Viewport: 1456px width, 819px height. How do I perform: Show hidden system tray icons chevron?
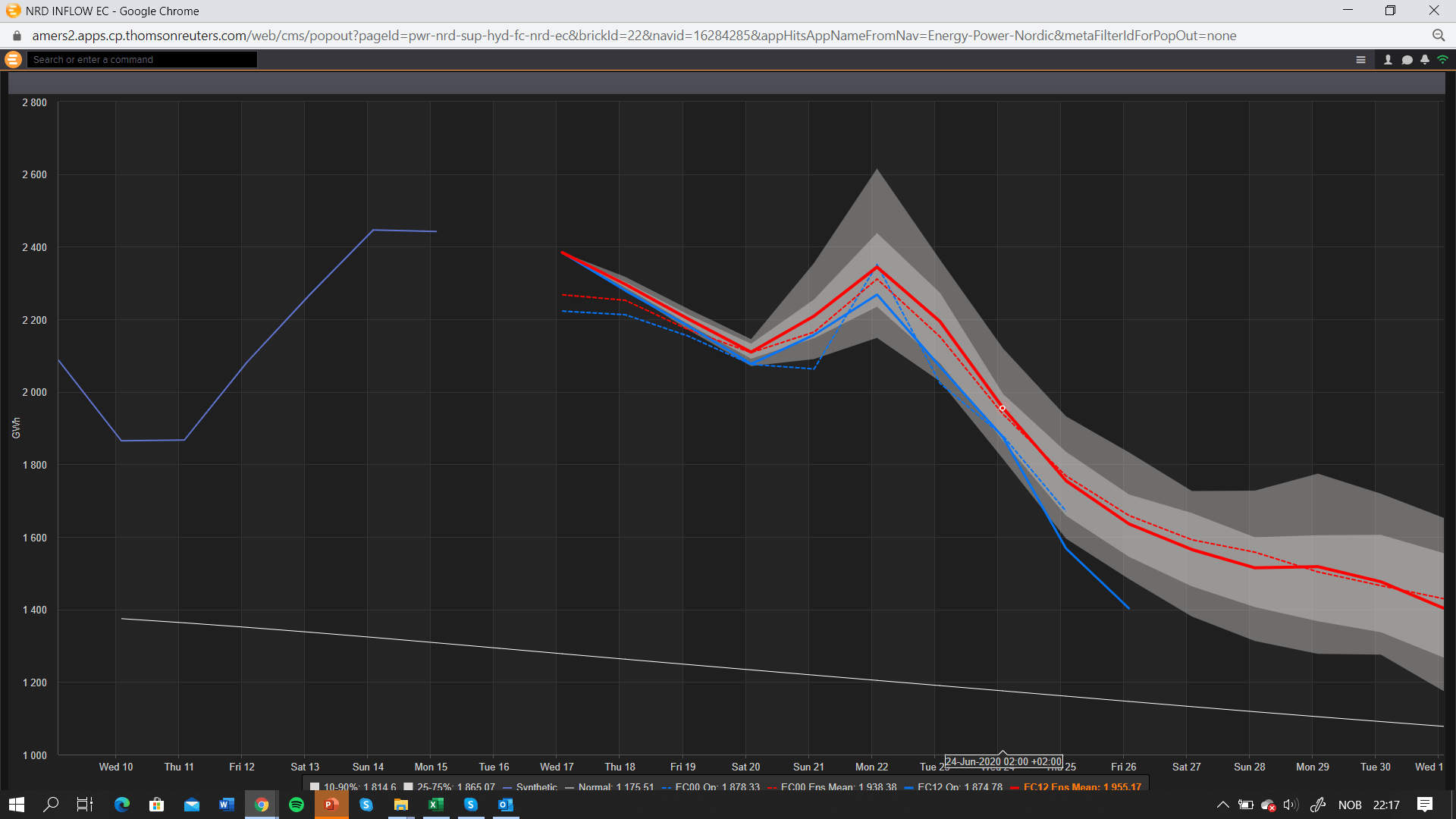pos(1222,805)
